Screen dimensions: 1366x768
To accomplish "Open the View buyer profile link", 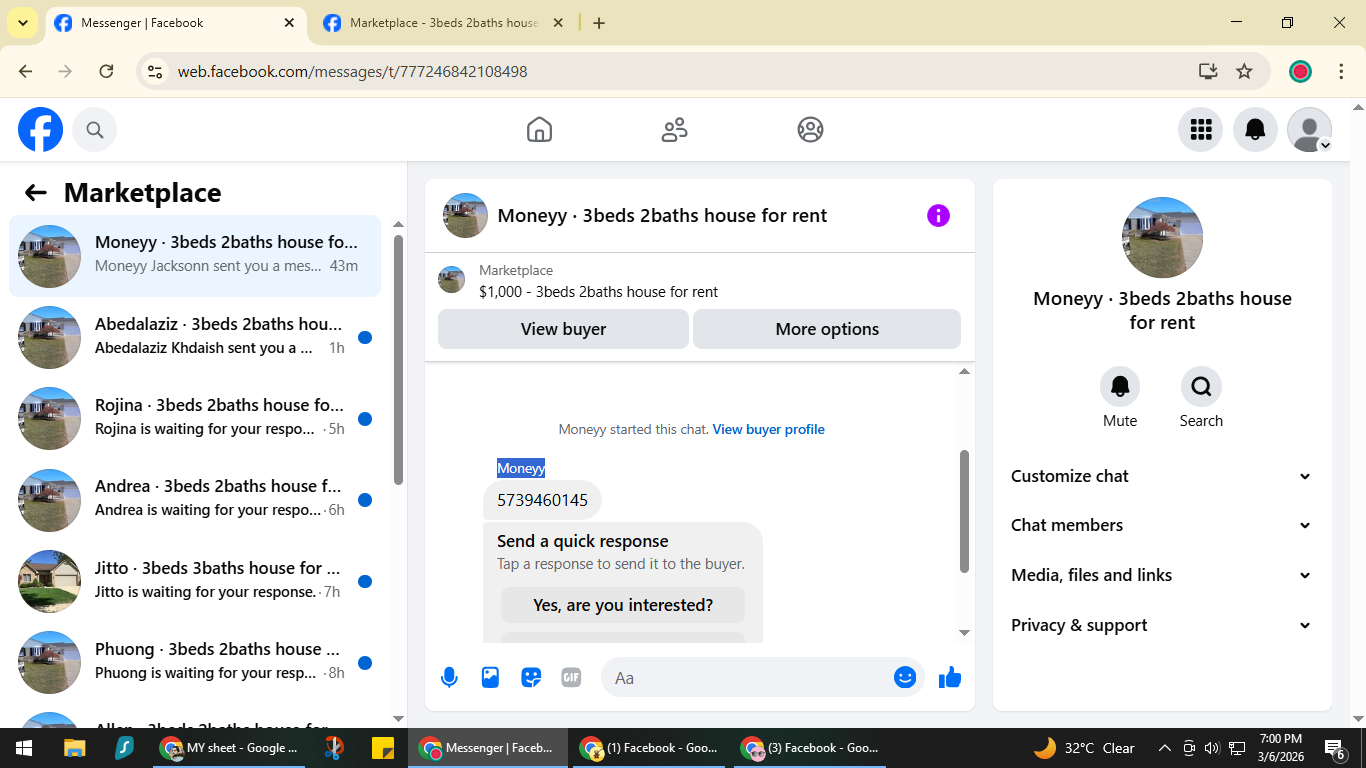I will pos(768,429).
